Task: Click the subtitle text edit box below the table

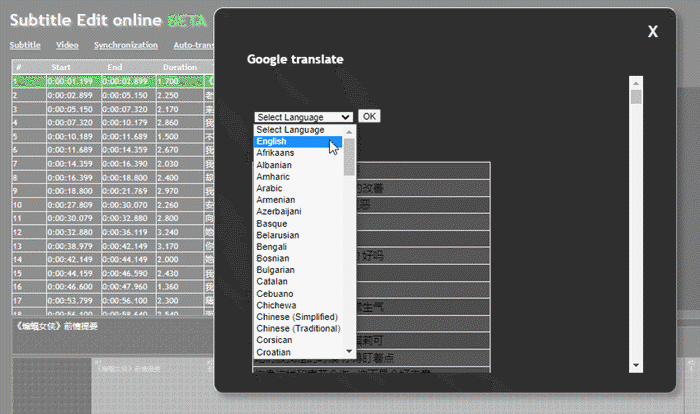Action: [113, 336]
